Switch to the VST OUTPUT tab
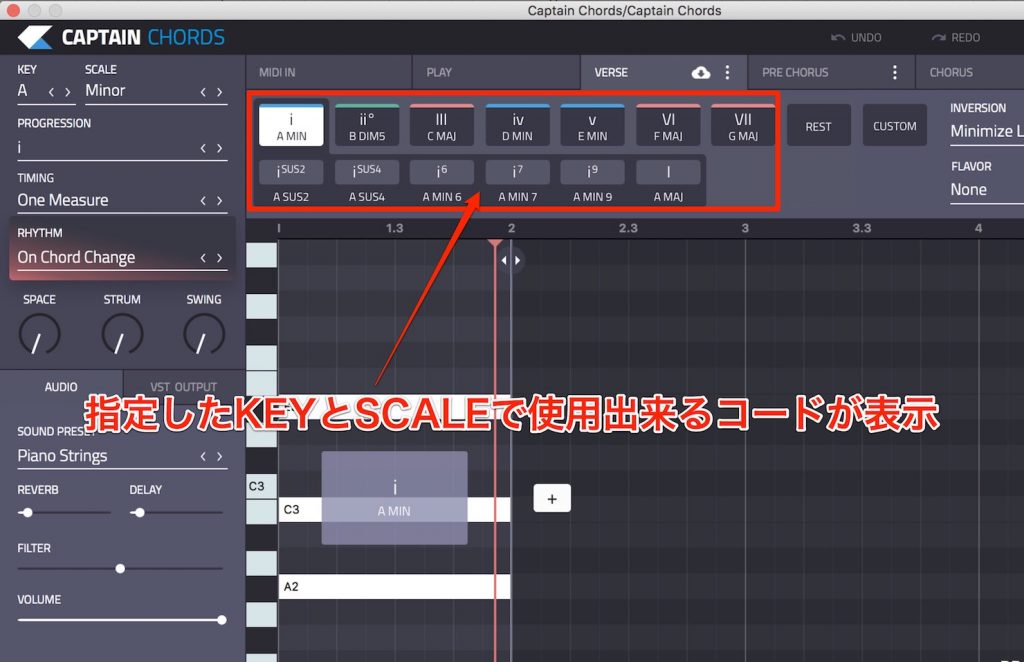 pyautogui.click(x=183, y=387)
